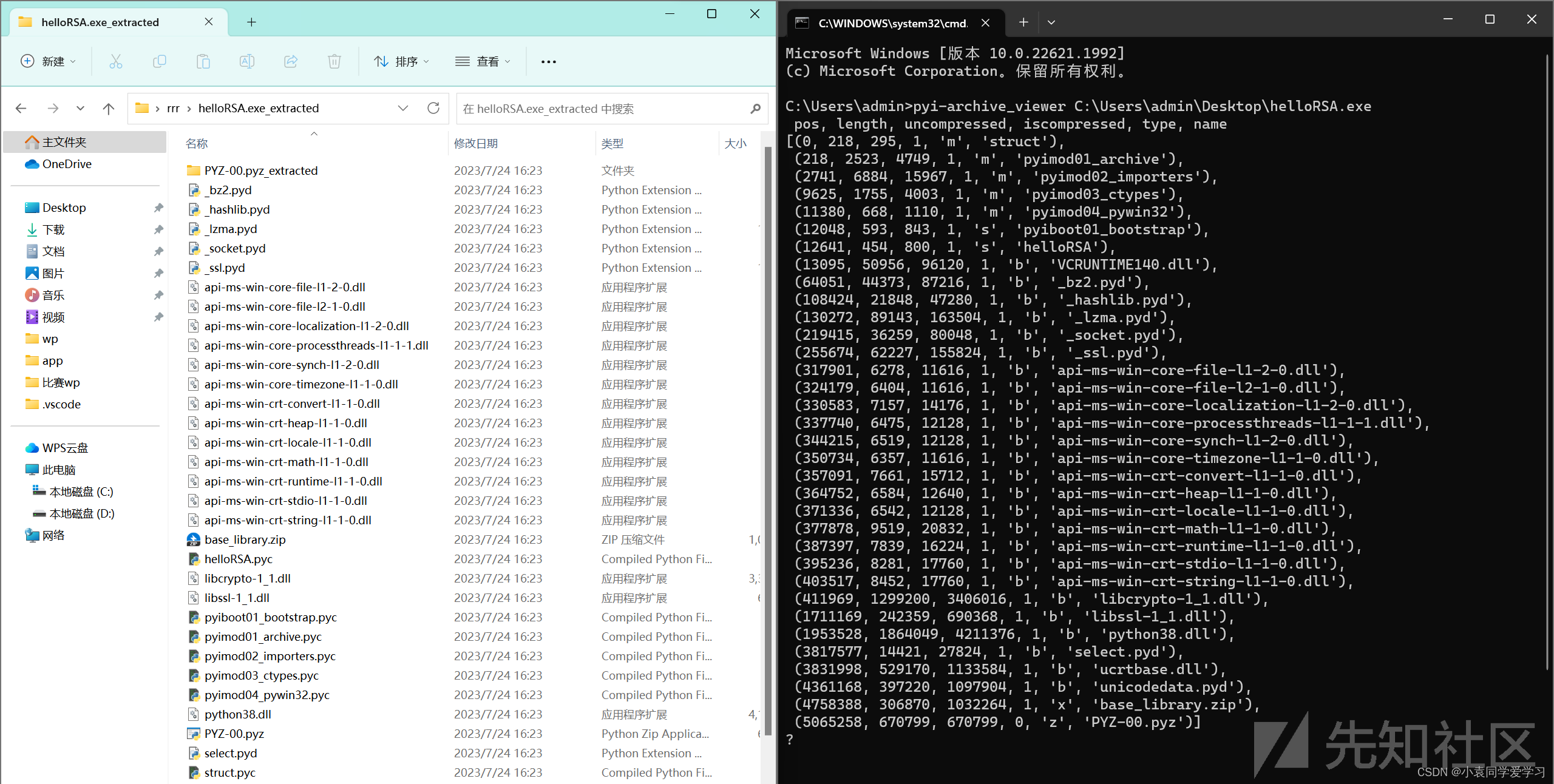Image resolution: width=1554 pixels, height=784 pixels.
Task: Unpin Desktop from quick access sidebar
Action: (x=158, y=208)
